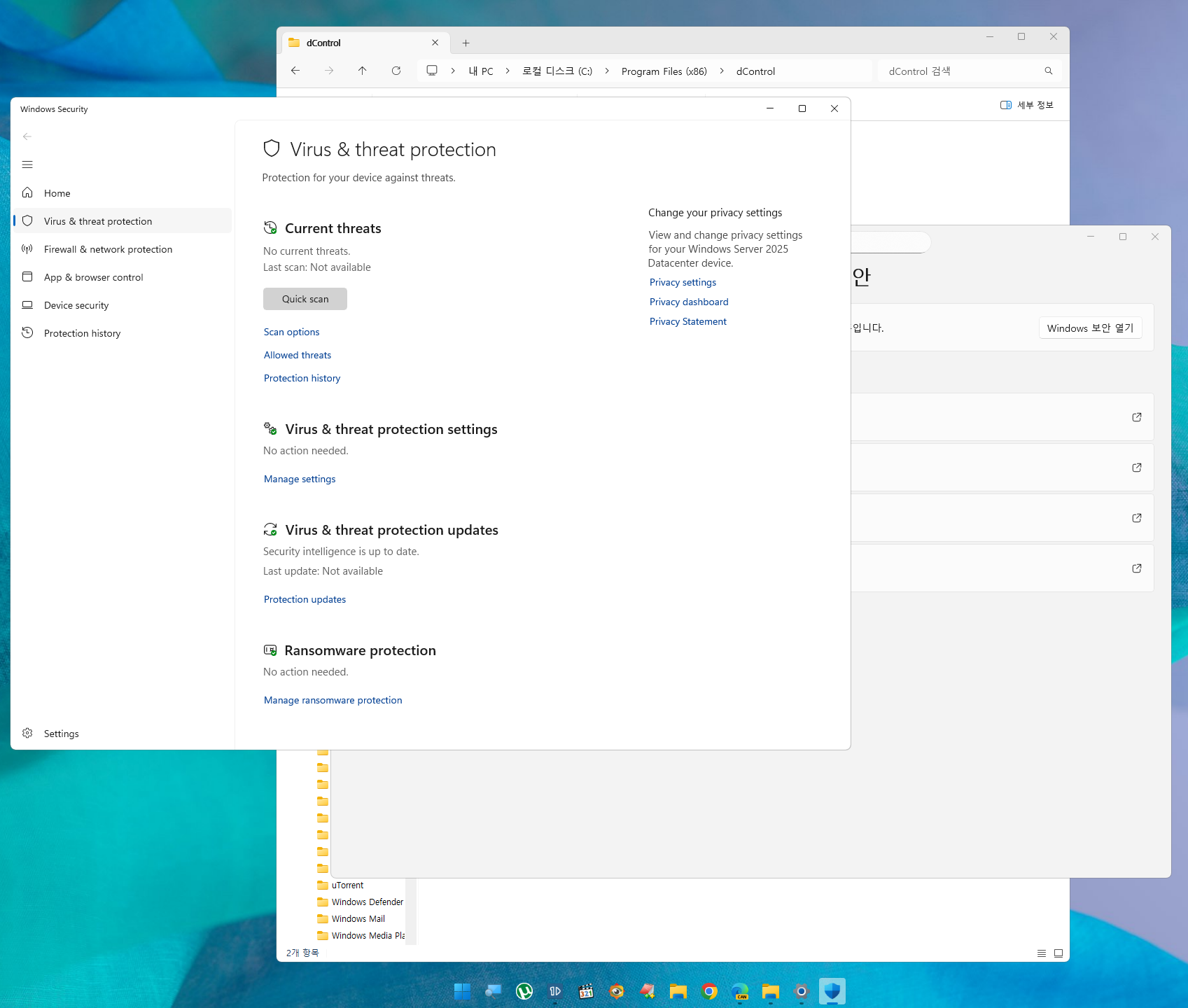This screenshot has width=1188, height=1008.
Task: Switch File Explorer to details list view
Action: coord(1042,953)
